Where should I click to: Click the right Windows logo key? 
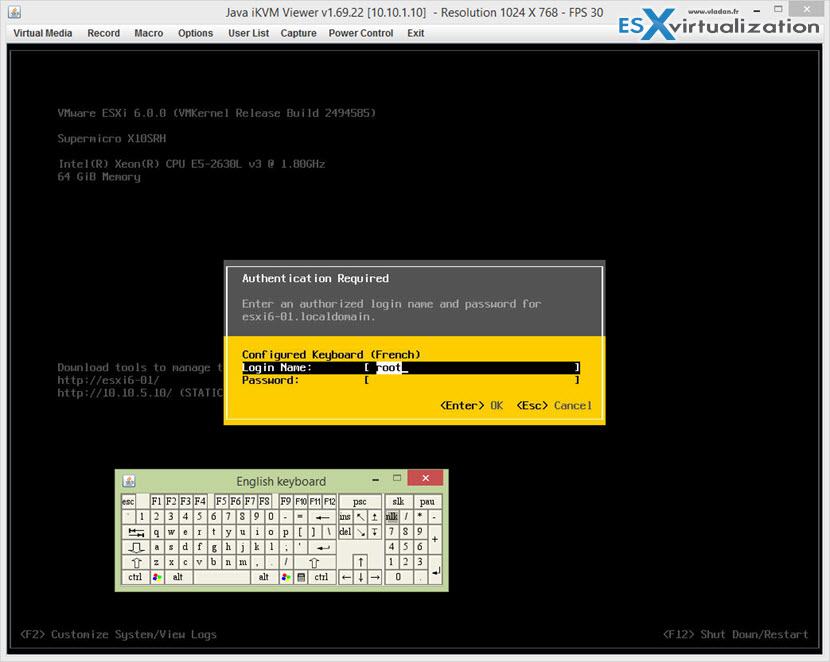(286, 577)
